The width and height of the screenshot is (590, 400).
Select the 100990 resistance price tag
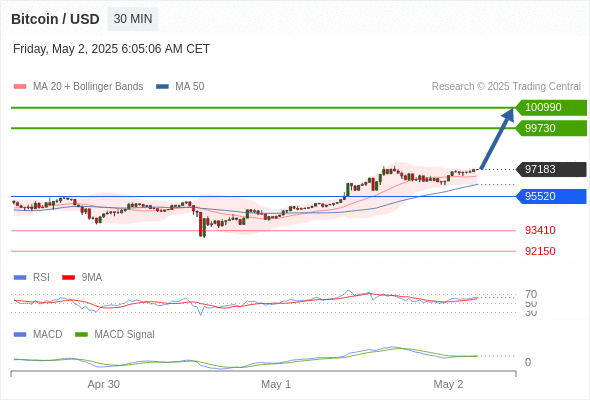coord(551,108)
